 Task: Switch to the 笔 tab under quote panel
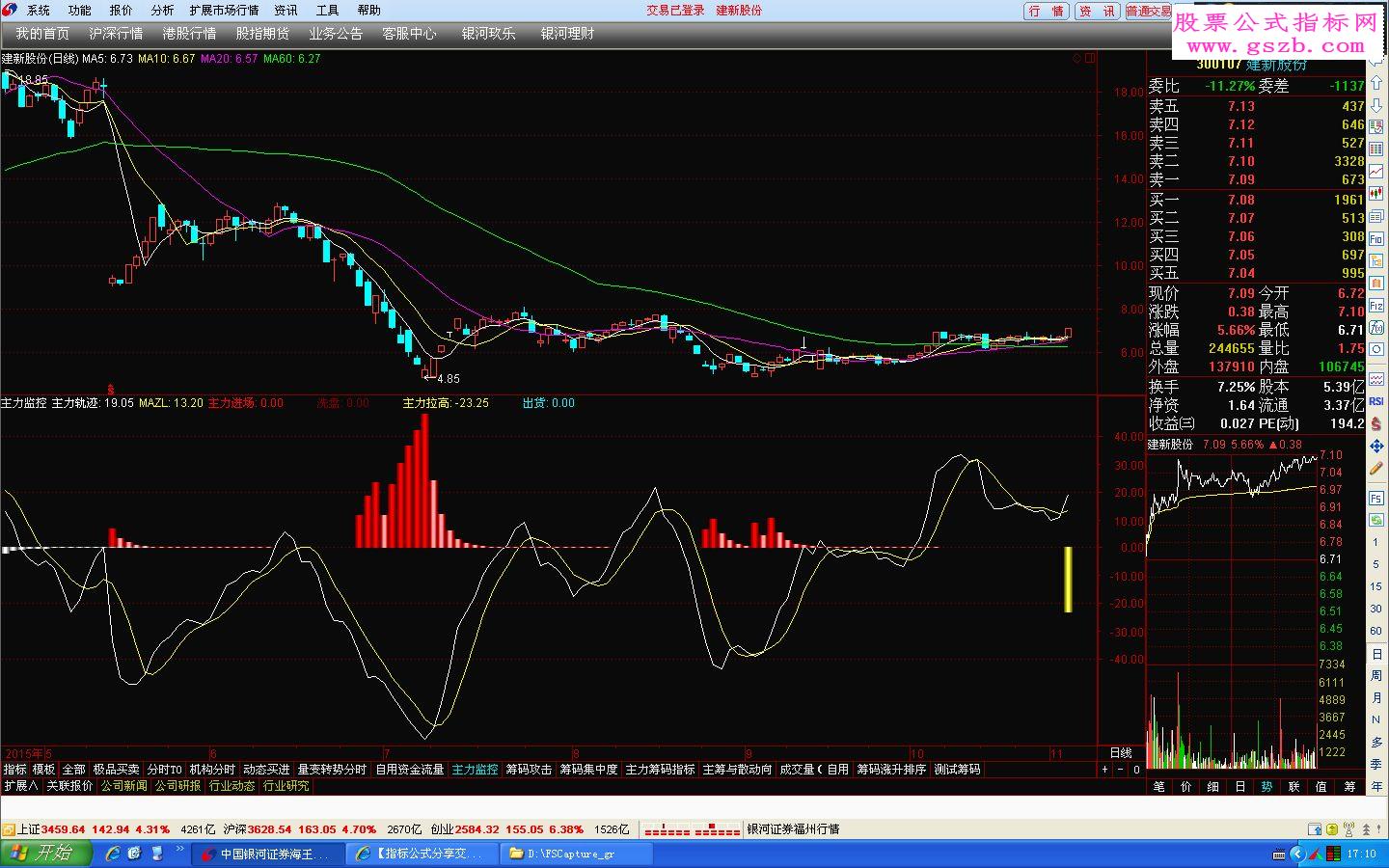click(1159, 787)
